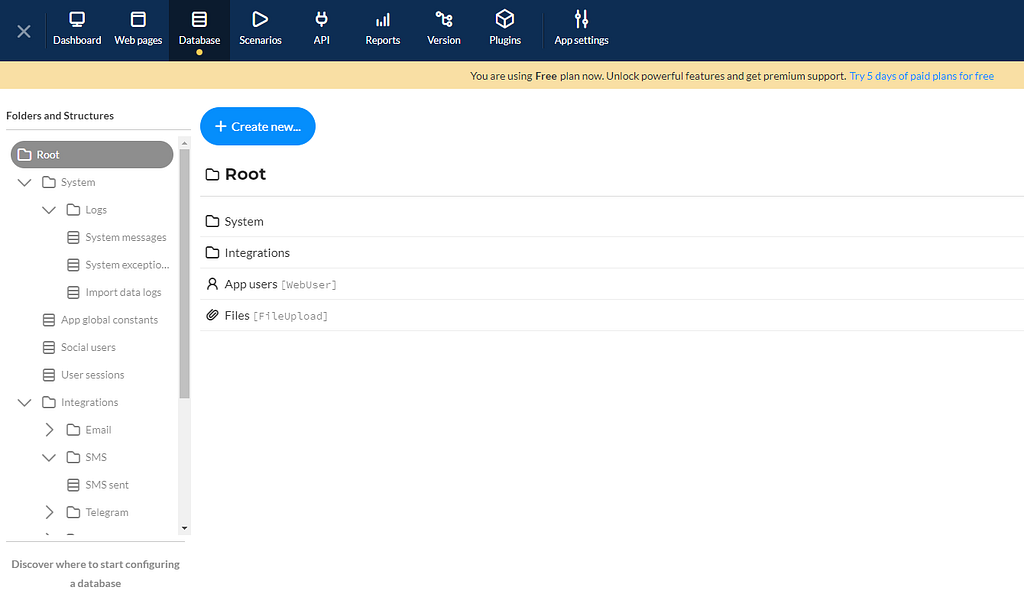Open the Plugins cube icon
This screenshot has height=598, width=1024.
tap(505, 18)
